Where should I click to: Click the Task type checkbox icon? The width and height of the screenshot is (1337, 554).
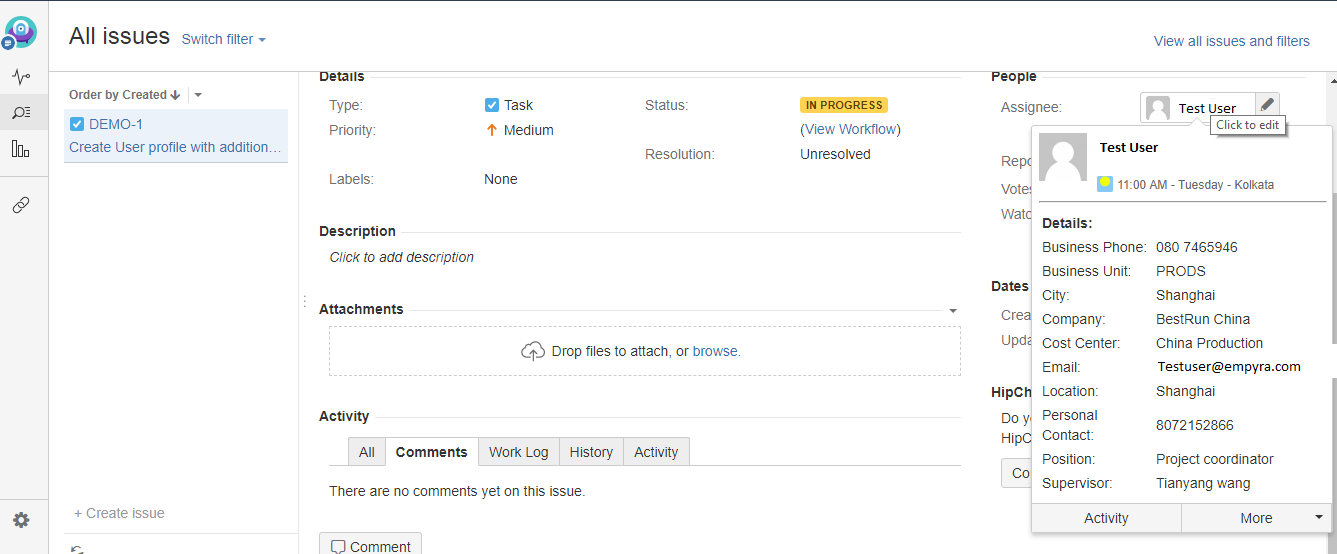click(492, 105)
